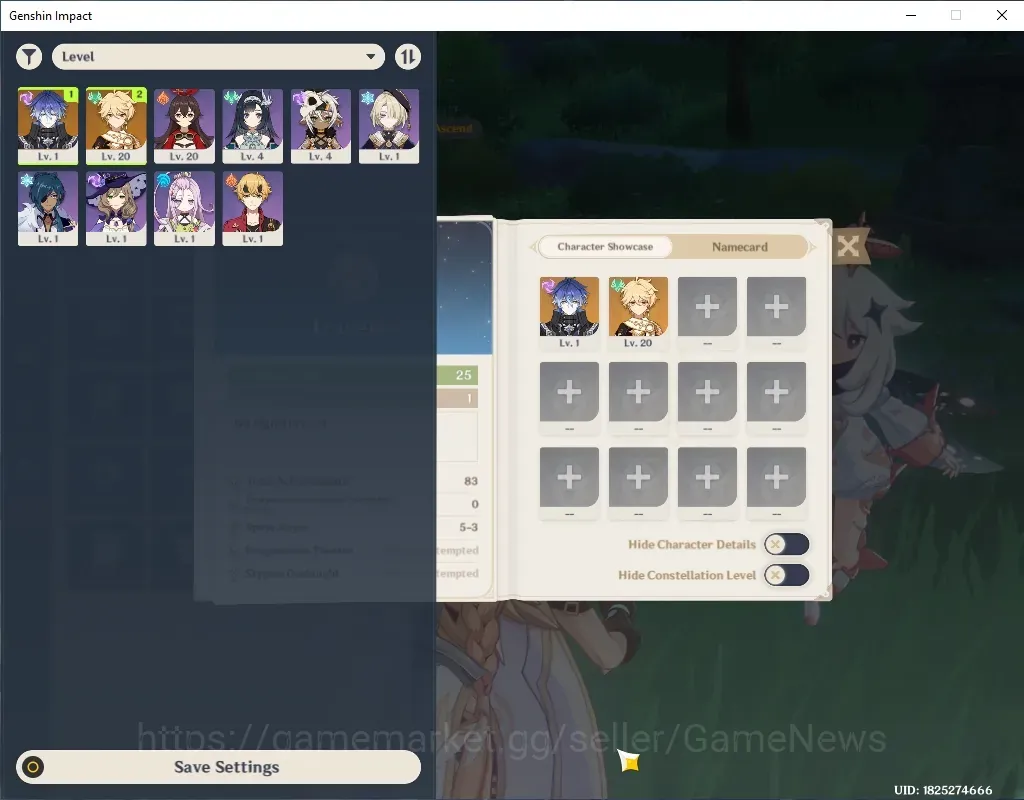1024x800 pixels.
Task: Switch to the Namecard tab
Action: pos(739,247)
